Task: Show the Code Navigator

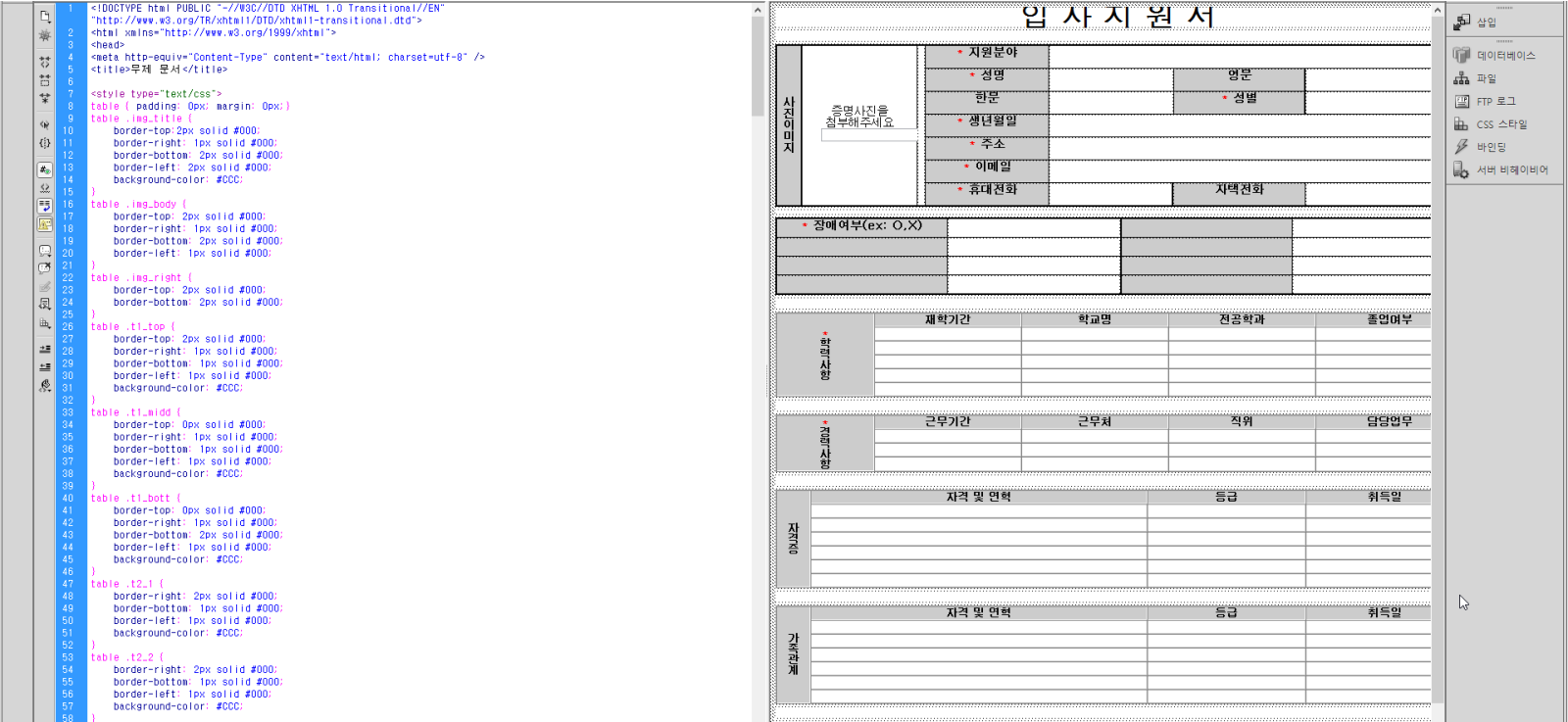Action: [x=45, y=35]
